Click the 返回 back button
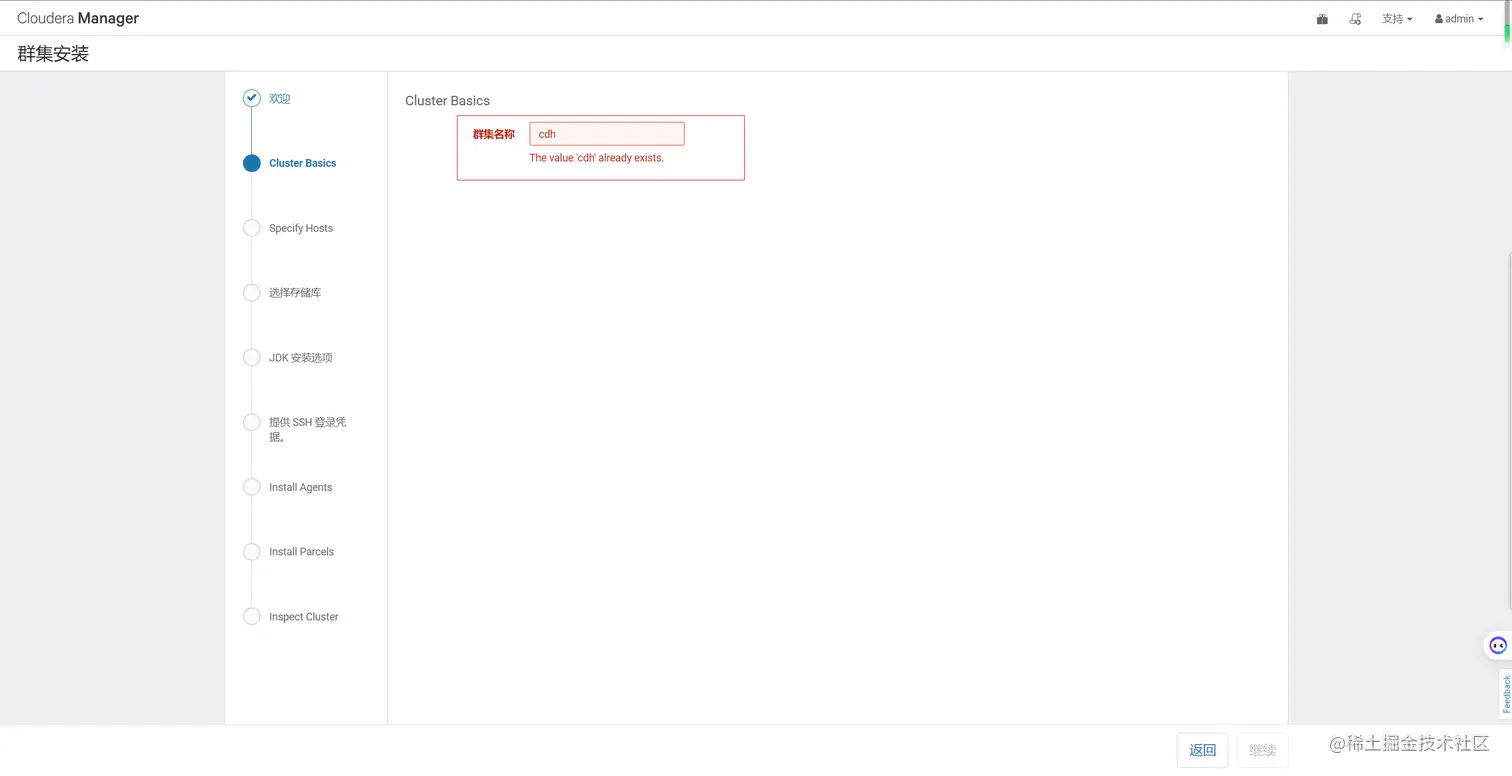Screen dimensions: 1512x776 click(x=1202, y=750)
